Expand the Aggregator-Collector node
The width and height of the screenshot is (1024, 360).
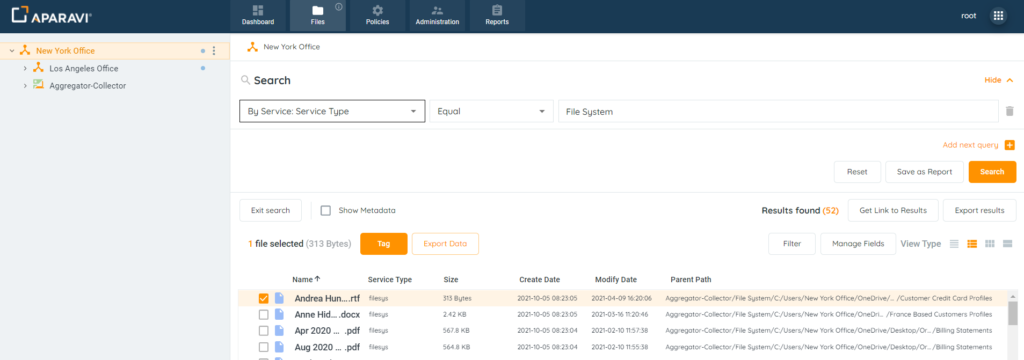coord(25,86)
